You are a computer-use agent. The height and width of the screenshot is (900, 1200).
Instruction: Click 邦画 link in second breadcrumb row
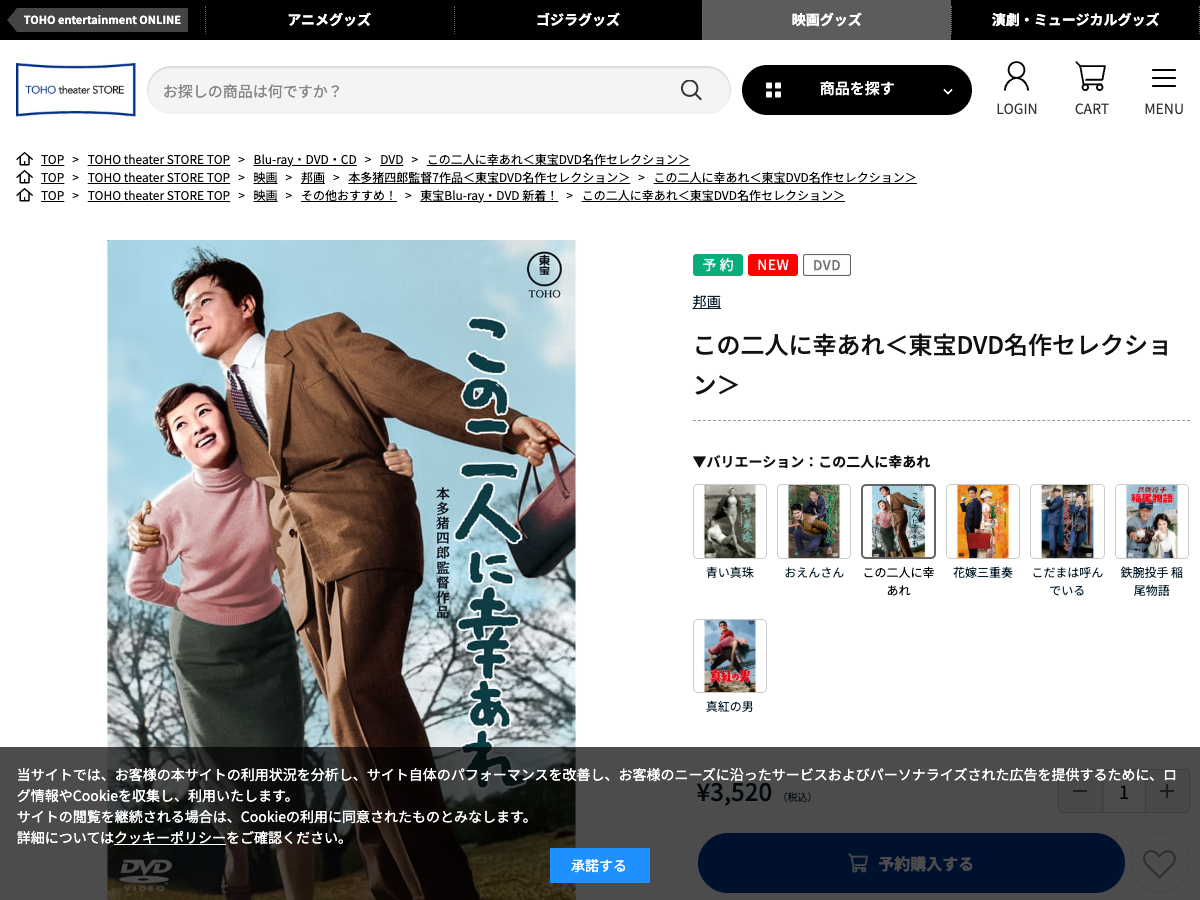pos(313,178)
